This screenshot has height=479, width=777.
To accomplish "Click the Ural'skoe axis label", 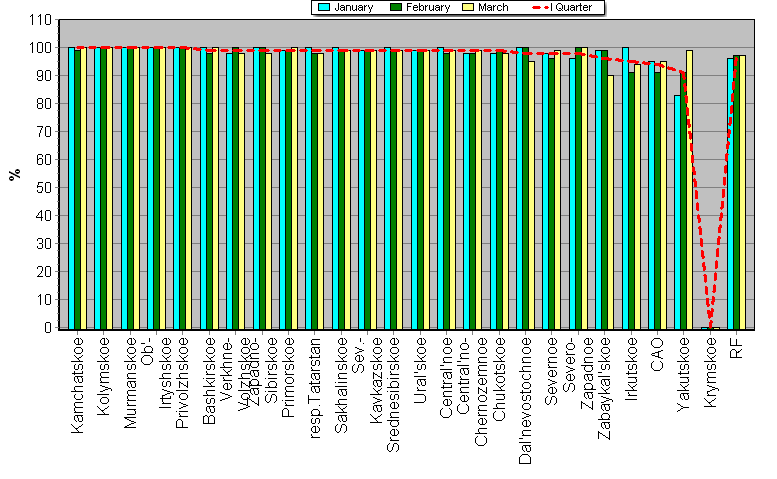I will [x=420, y=371].
